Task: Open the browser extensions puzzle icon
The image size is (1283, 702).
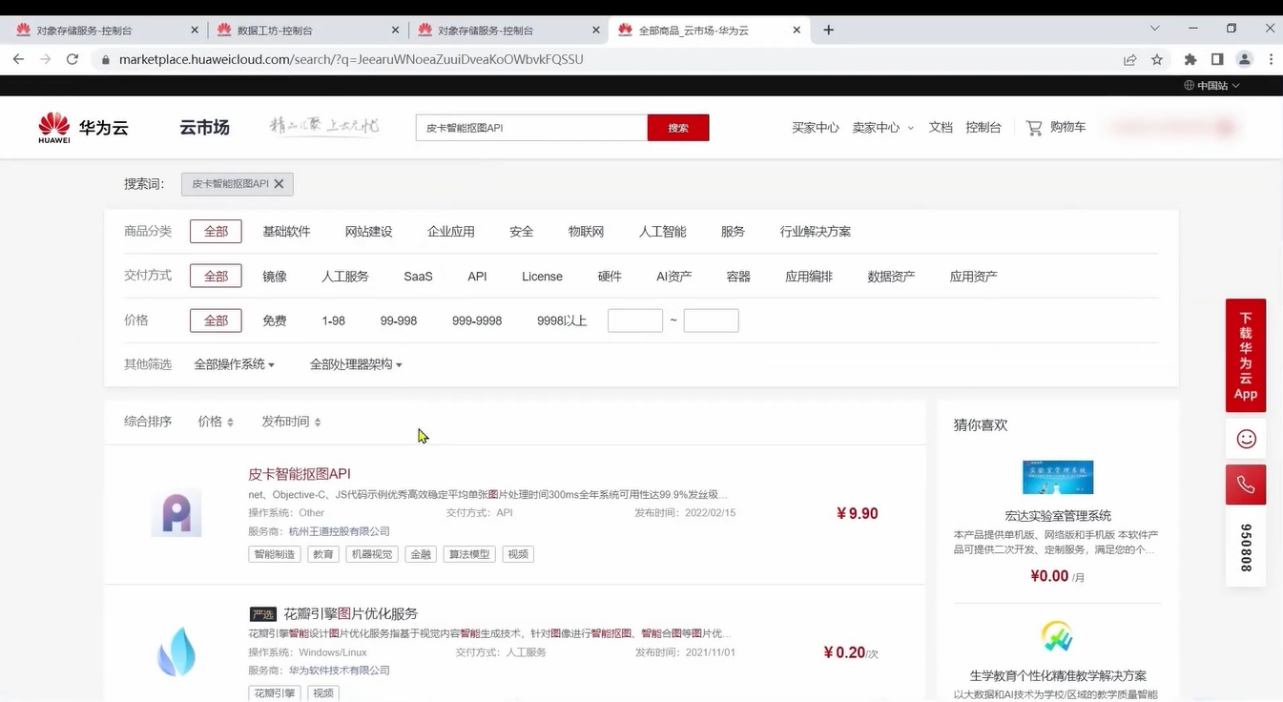Action: (x=1190, y=59)
